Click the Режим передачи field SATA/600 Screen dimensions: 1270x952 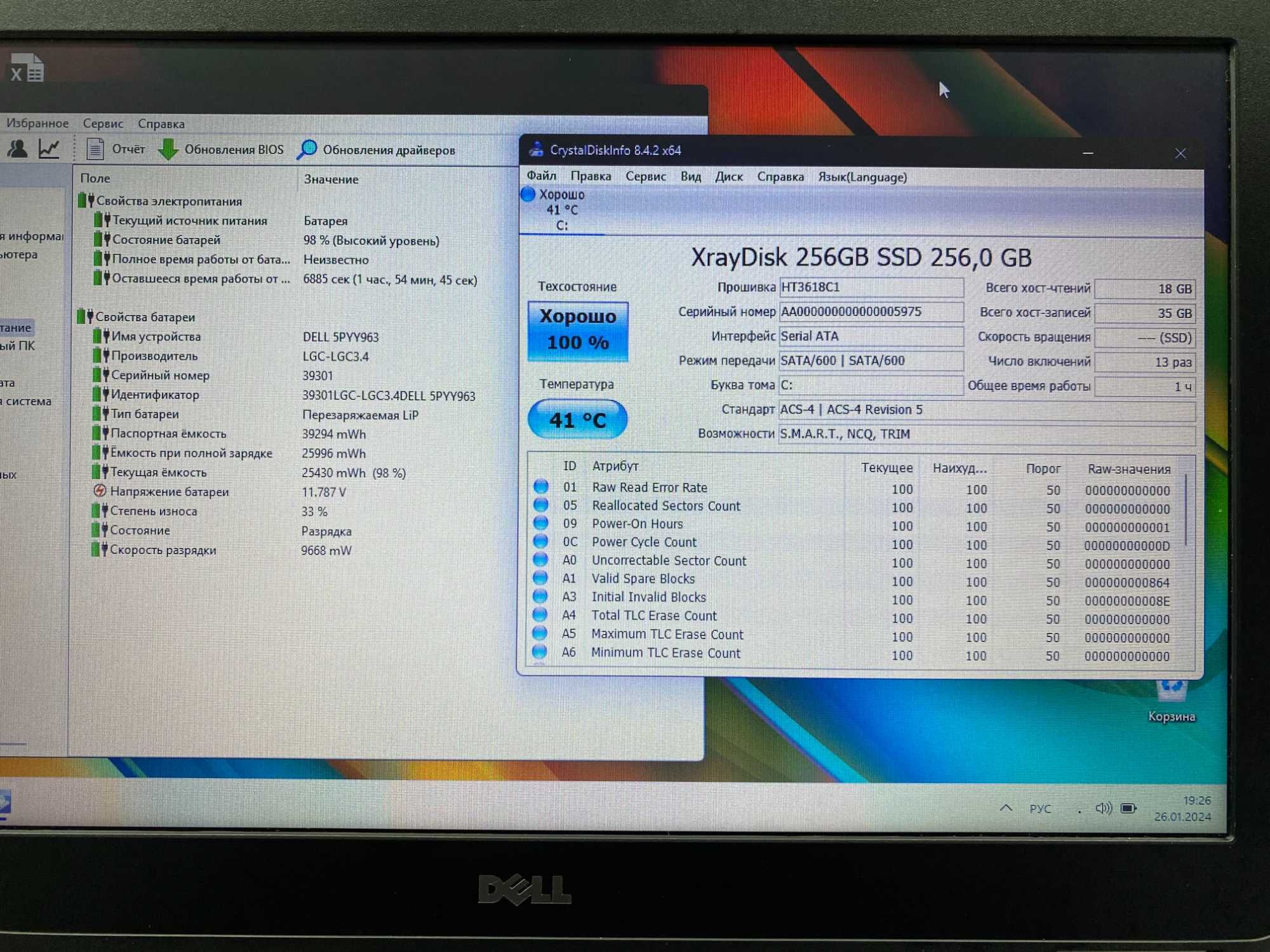click(871, 360)
